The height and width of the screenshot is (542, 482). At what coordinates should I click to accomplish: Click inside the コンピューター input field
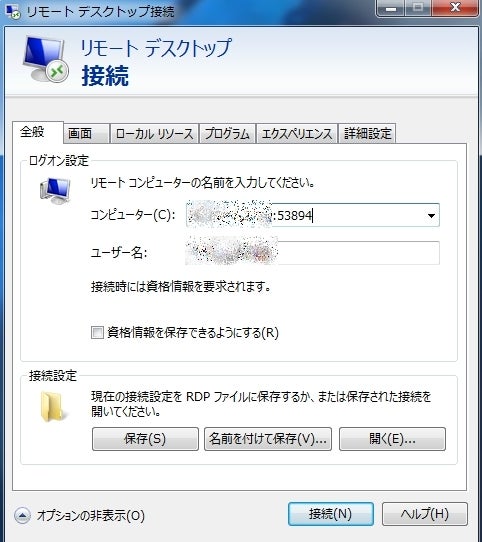313,215
